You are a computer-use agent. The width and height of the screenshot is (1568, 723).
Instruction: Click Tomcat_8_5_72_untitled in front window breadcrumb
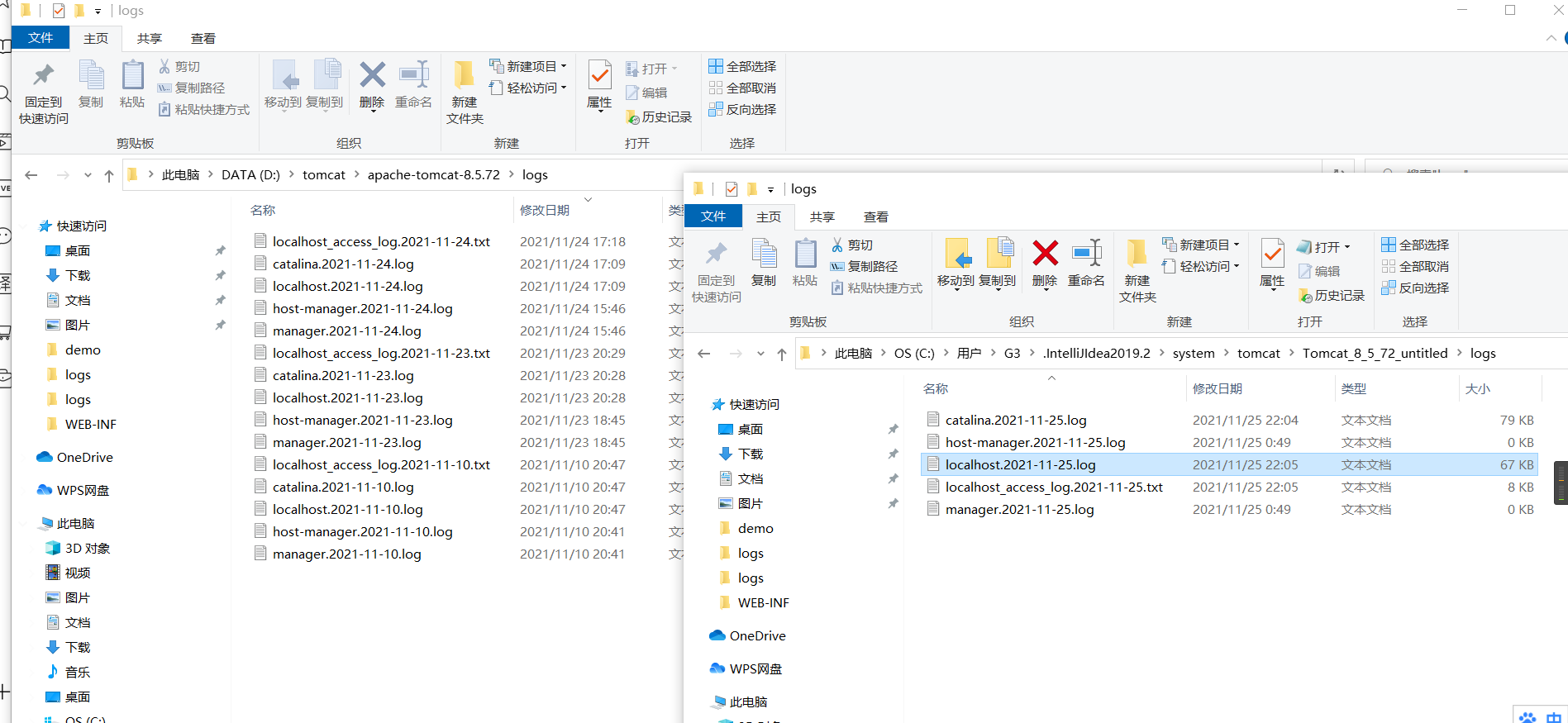pos(1375,354)
